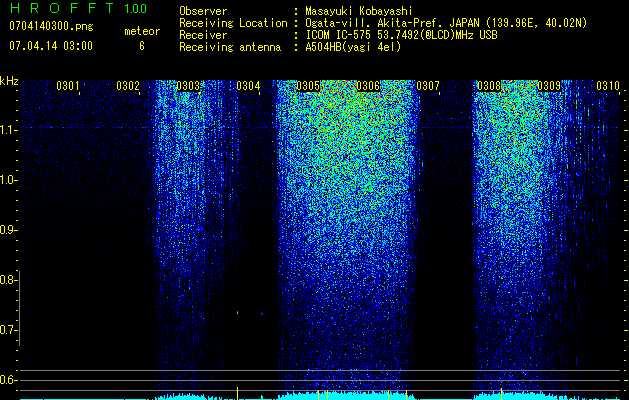Click the observer name Masayuki Kobayashi
This screenshot has width=629, height=400.
[x=359, y=11]
